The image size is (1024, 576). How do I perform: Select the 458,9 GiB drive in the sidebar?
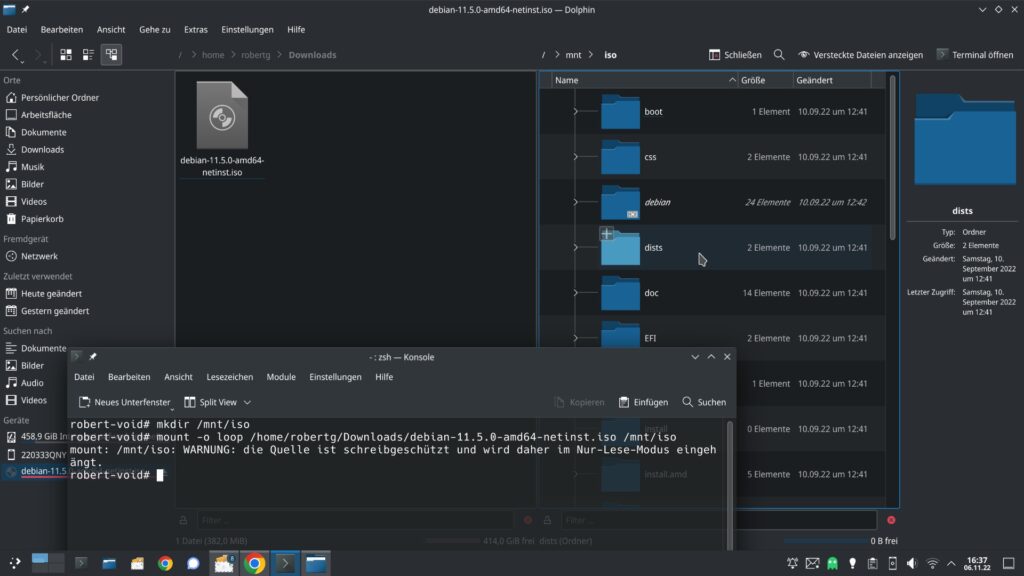pyautogui.click(x=36, y=436)
